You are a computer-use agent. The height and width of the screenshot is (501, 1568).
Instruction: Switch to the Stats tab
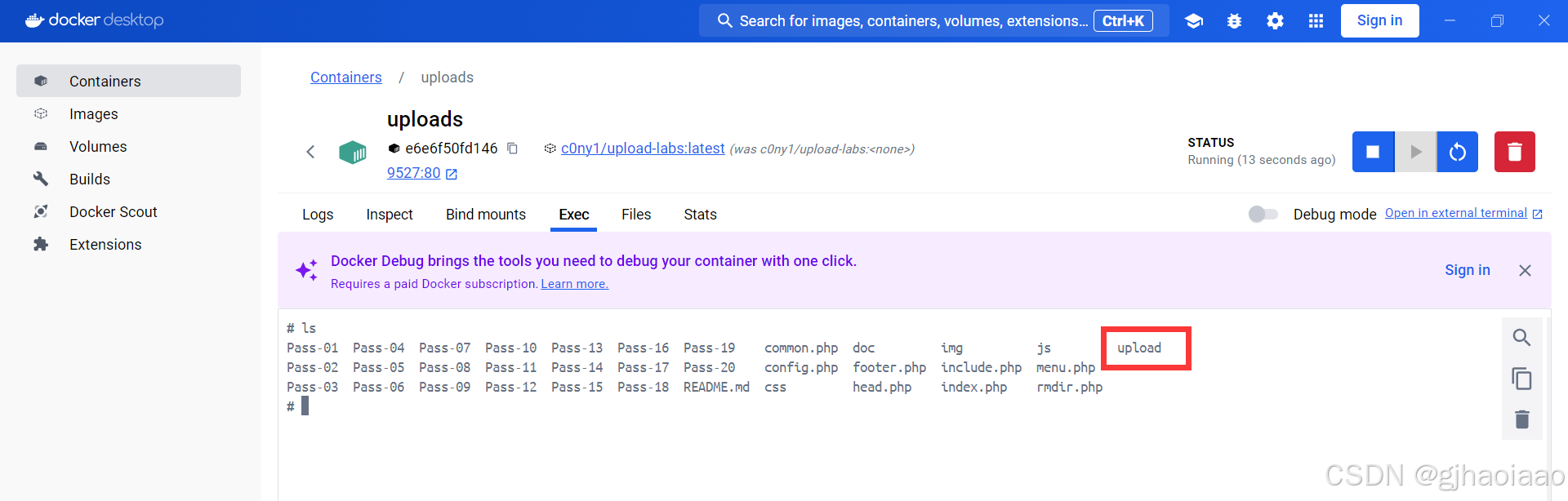[700, 215]
